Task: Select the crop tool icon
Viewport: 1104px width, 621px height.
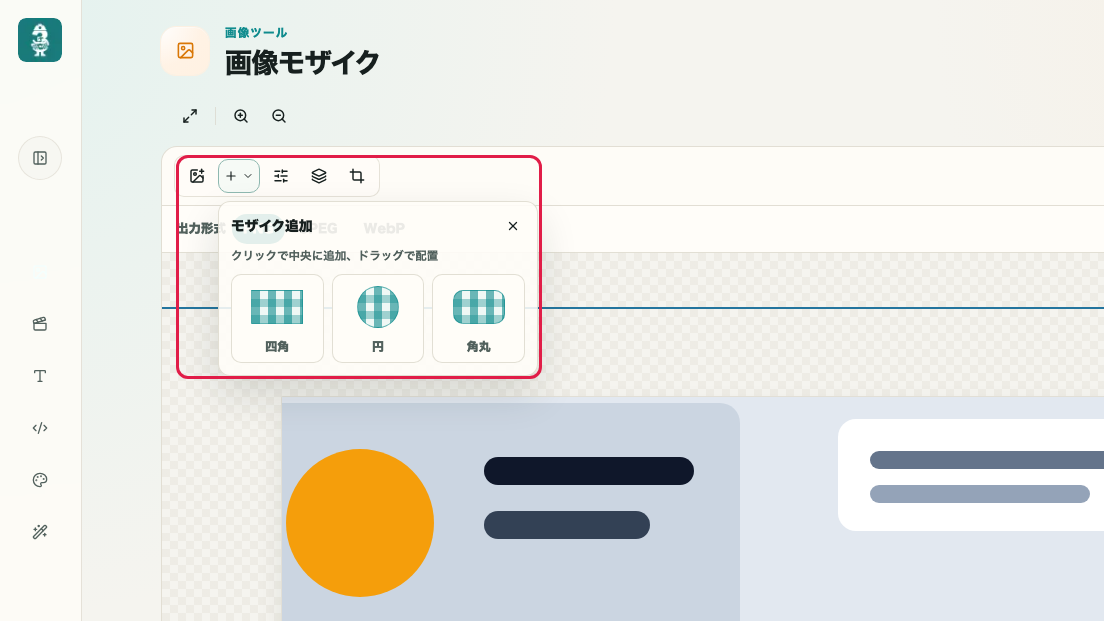Action: tap(357, 176)
